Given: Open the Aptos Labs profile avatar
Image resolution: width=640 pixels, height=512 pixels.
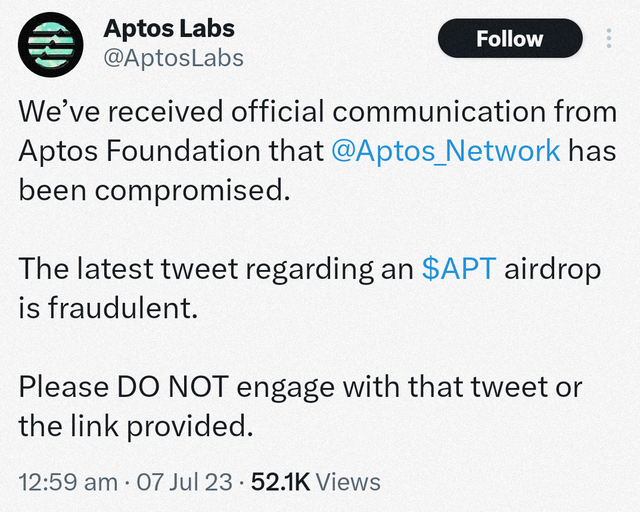Looking at the screenshot, I should click(x=51, y=45).
